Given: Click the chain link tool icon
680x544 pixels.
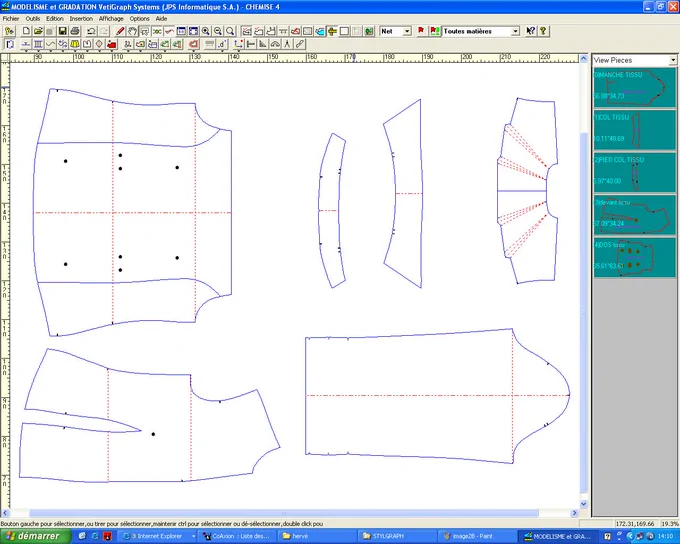Looking at the screenshot, I should [x=299, y=44].
